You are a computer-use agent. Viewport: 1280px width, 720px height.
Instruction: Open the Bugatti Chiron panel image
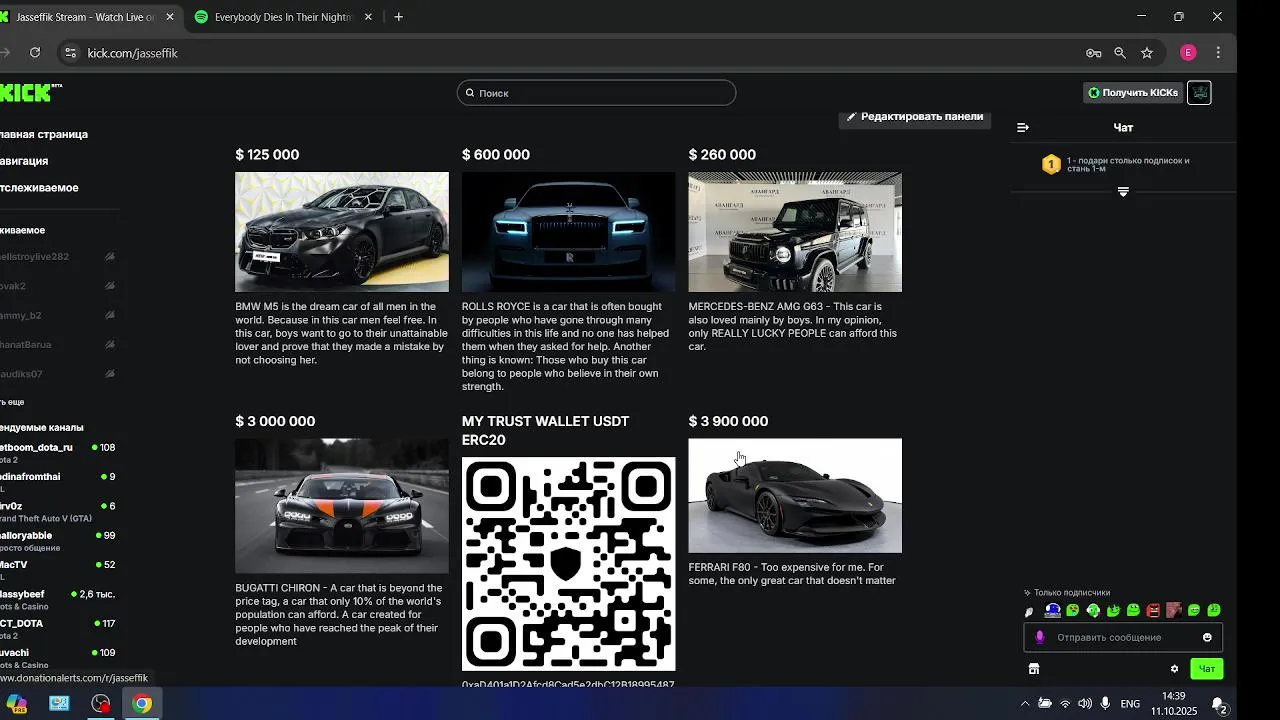point(342,506)
